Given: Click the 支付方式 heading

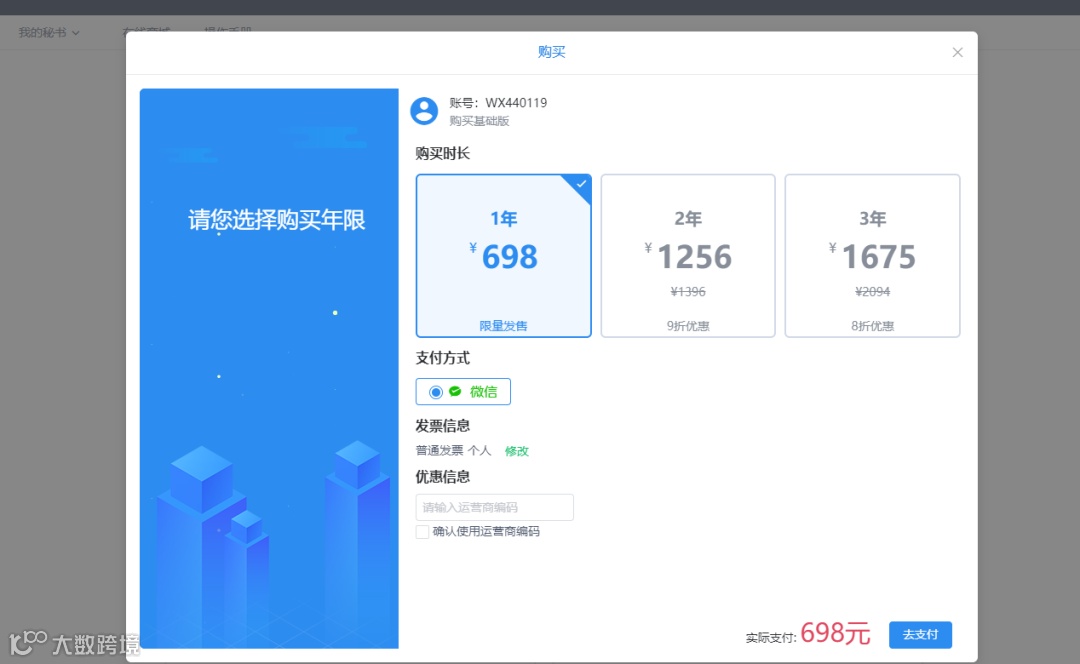Looking at the screenshot, I should (442, 358).
